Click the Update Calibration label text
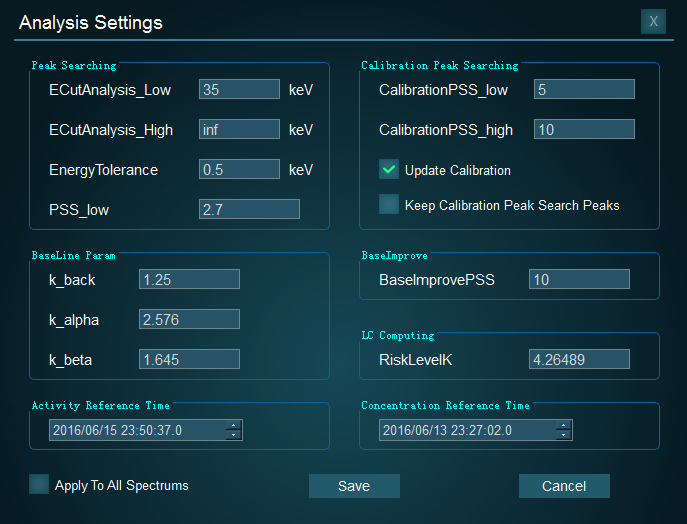The width and height of the screenshot is (687, 524). click(458, 170)
